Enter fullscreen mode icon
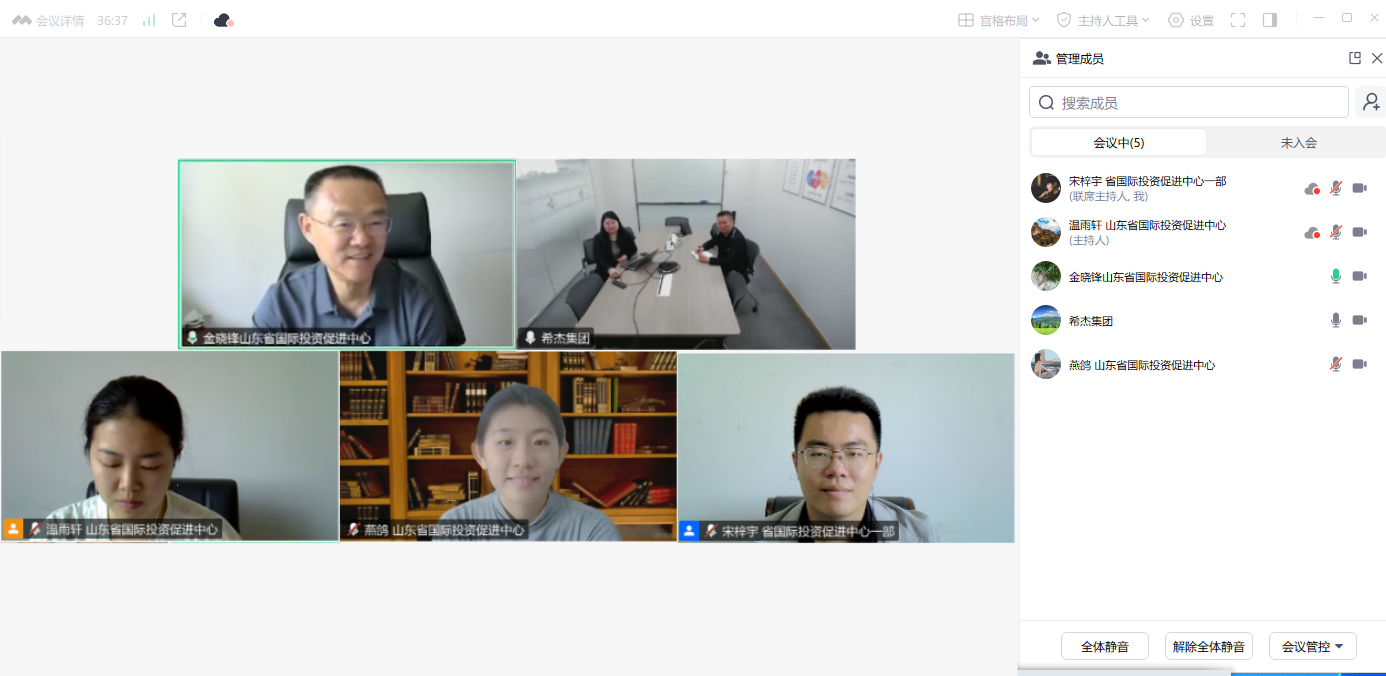Screen dimensions: 1386x676 tap(1238, 20)
